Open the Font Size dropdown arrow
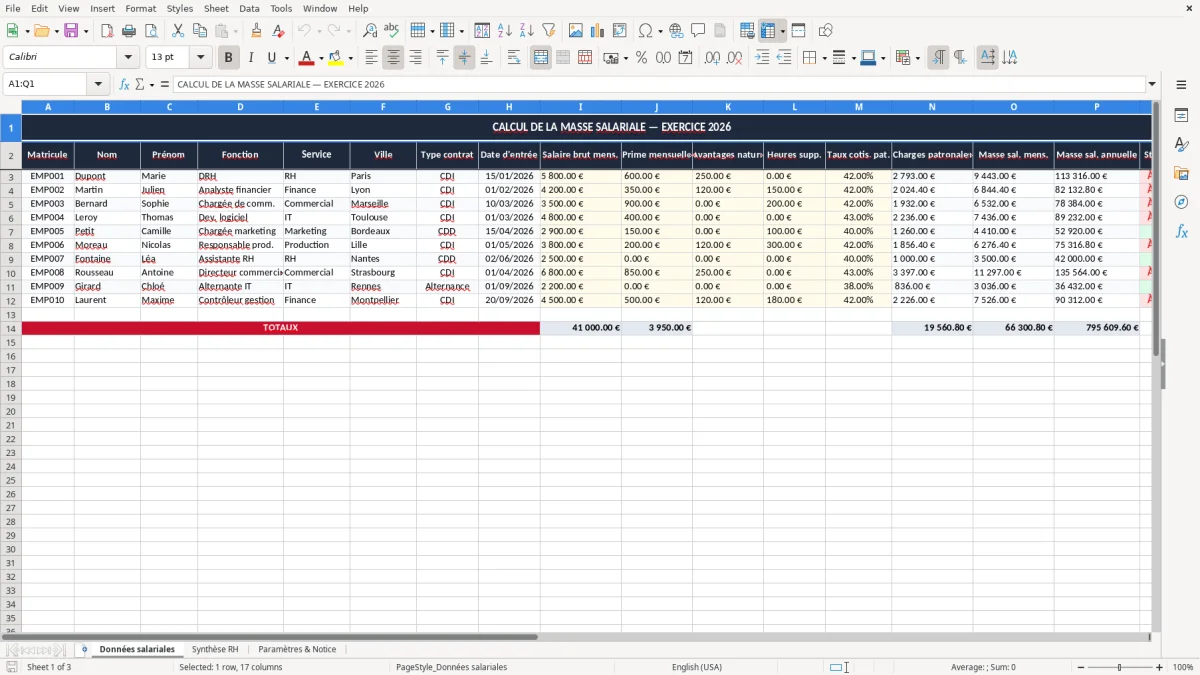Image resolution: width=1200 pixels, height=675 pixels. (200, 58)
